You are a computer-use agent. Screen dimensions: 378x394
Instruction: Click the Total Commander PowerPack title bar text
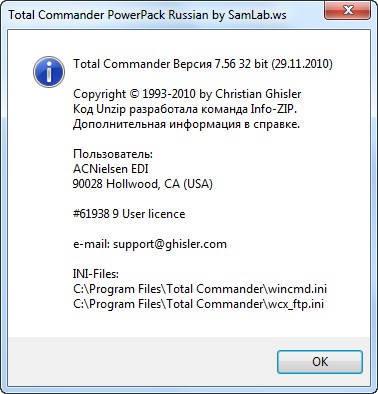point(147,15)
